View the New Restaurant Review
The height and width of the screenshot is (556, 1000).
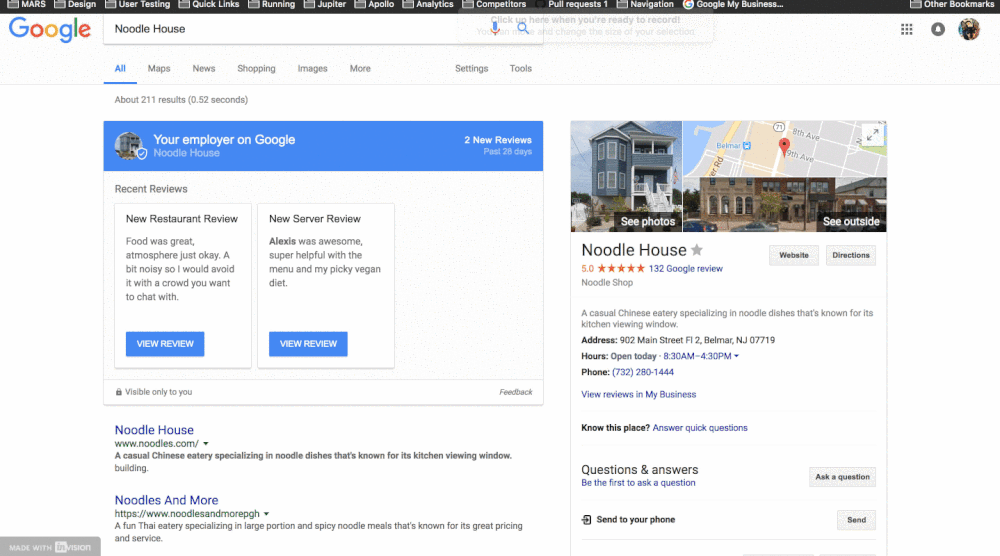(165, 344)
